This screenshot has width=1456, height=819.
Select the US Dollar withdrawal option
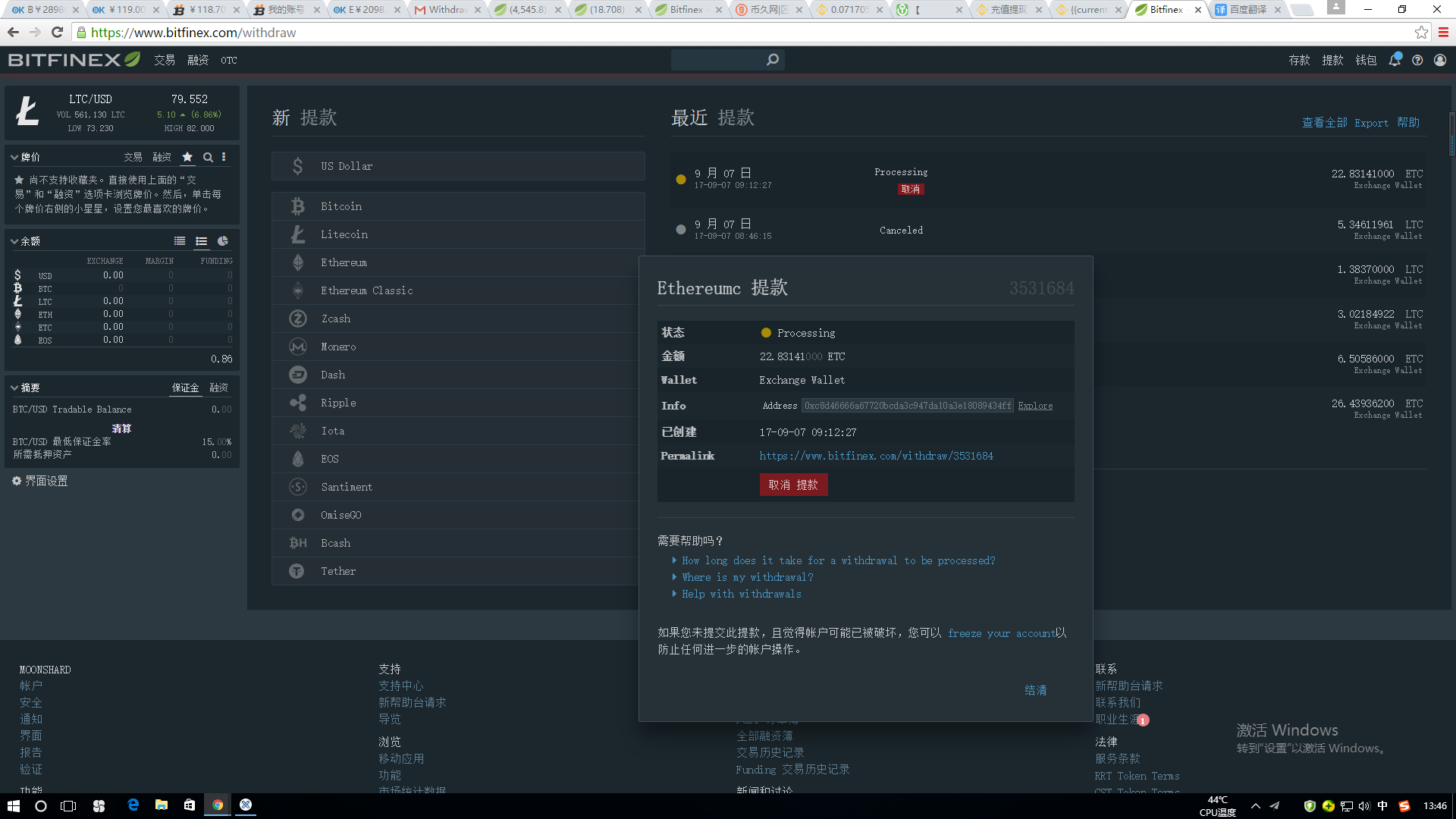pos(458,166)
